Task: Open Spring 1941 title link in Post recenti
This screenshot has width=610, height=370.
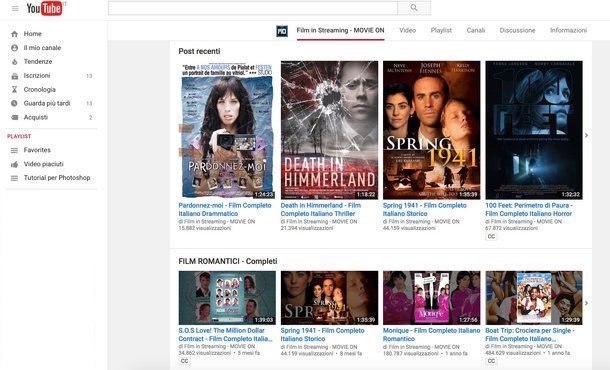Action: (x=424, y=209)
